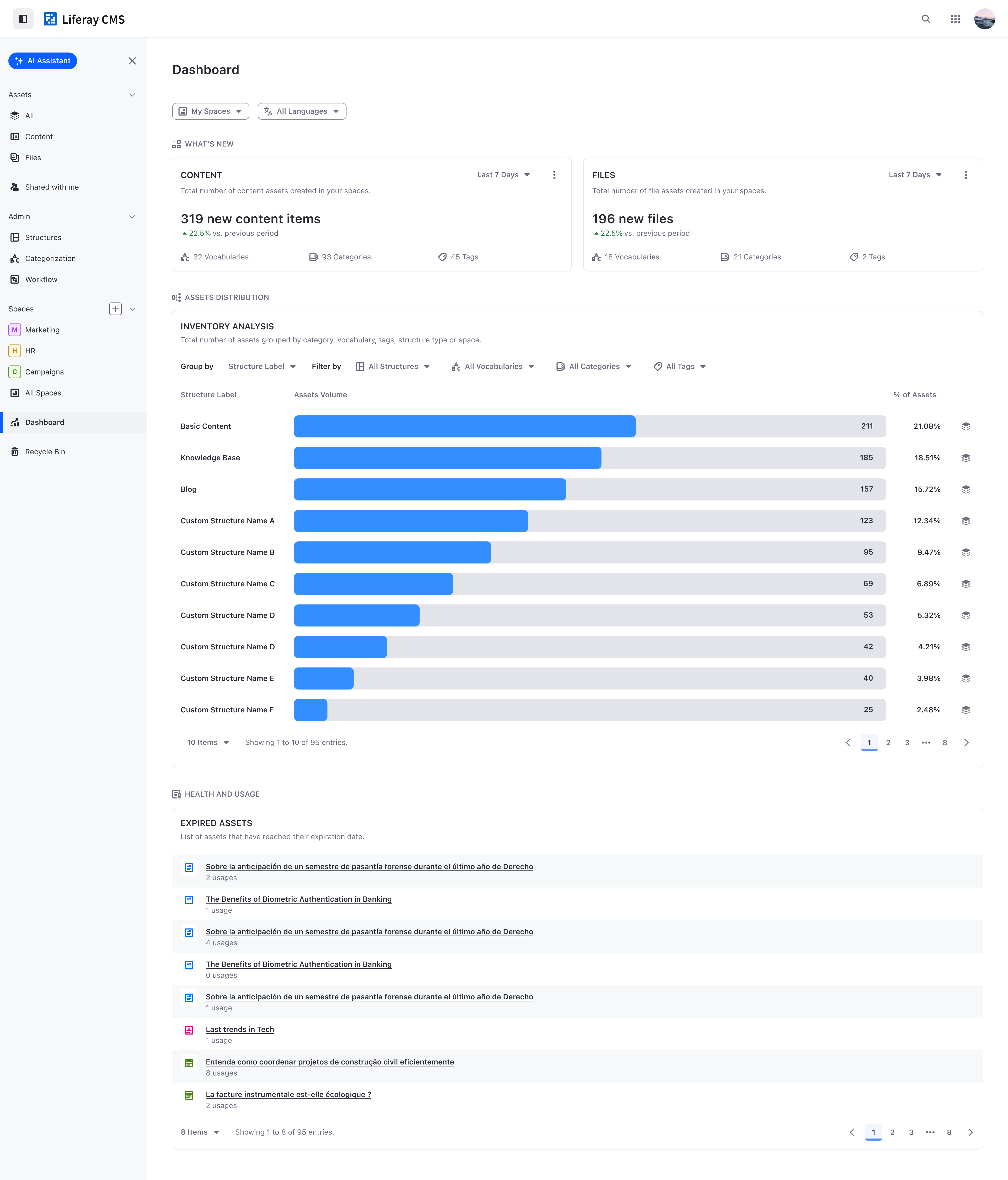Open the All Languages dropdown

point(301,111)
